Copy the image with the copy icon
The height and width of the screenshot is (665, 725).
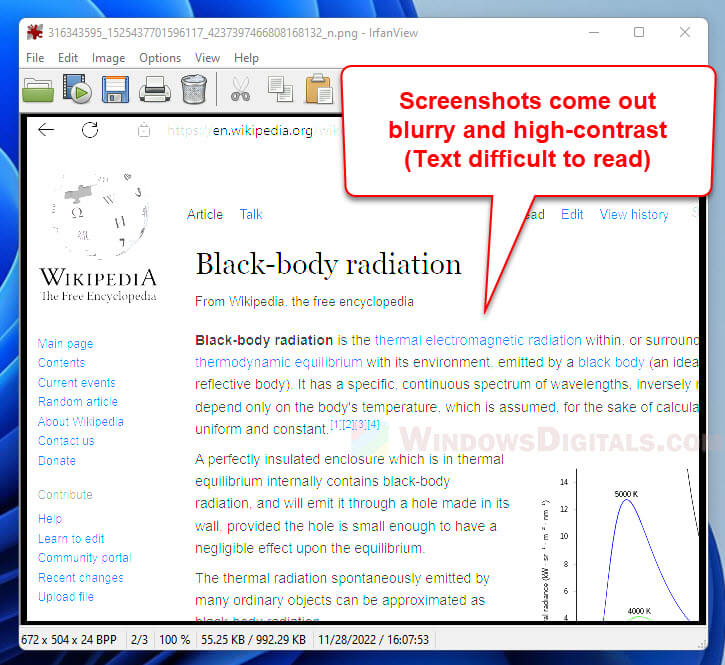[x=280, y=89]
